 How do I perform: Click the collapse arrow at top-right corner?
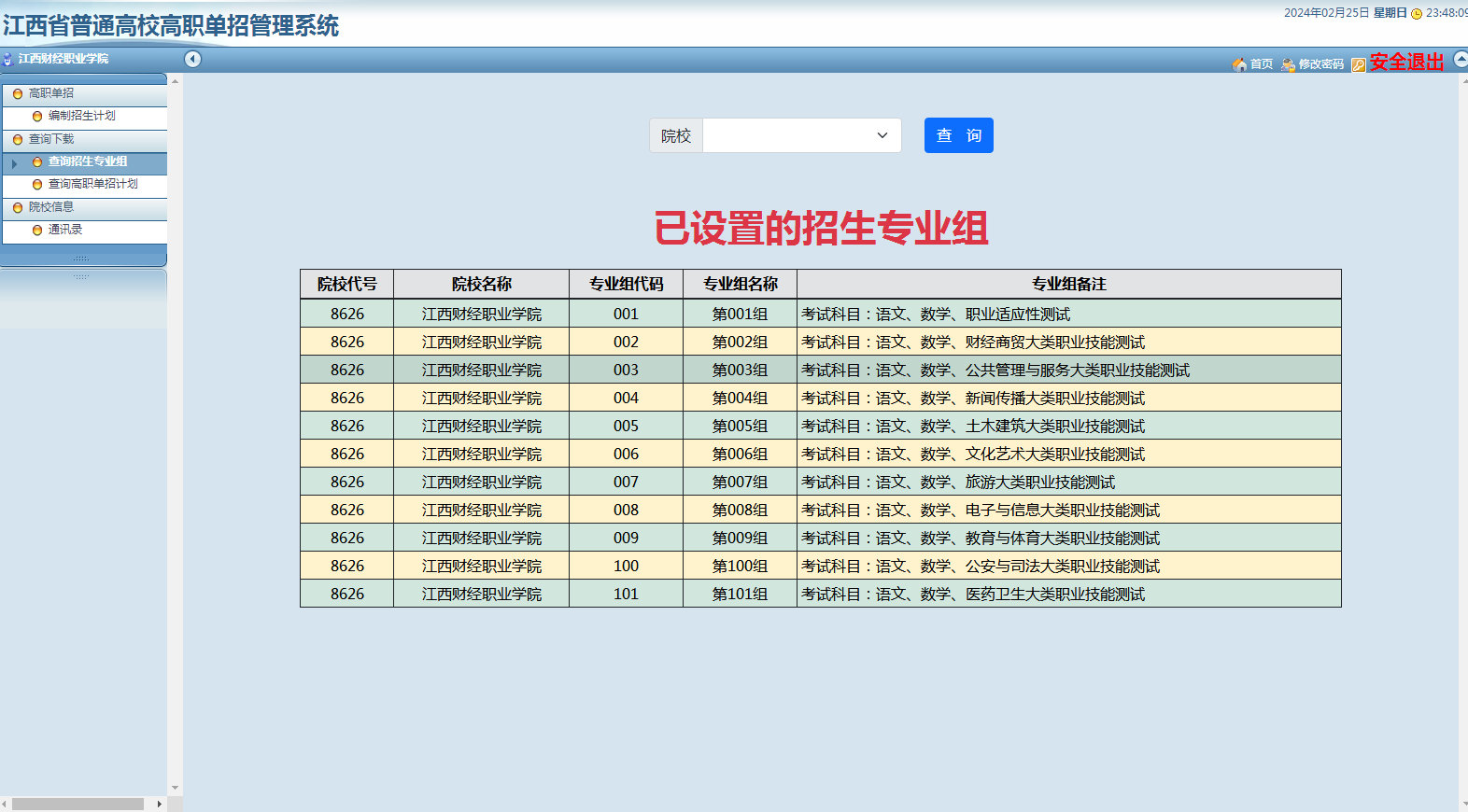pyautogui.click(x=1461, y=60)
